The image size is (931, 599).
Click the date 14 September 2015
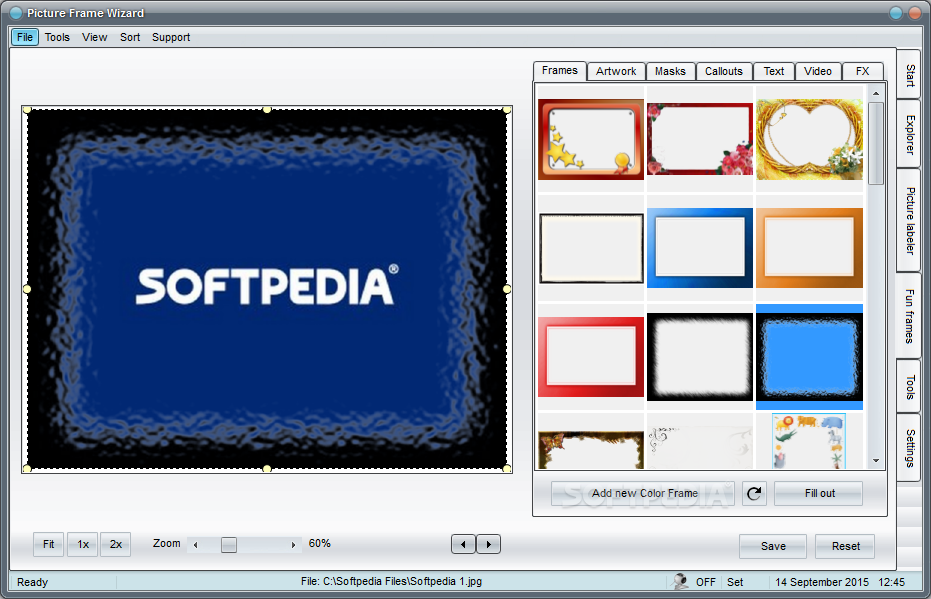(822, 582)
